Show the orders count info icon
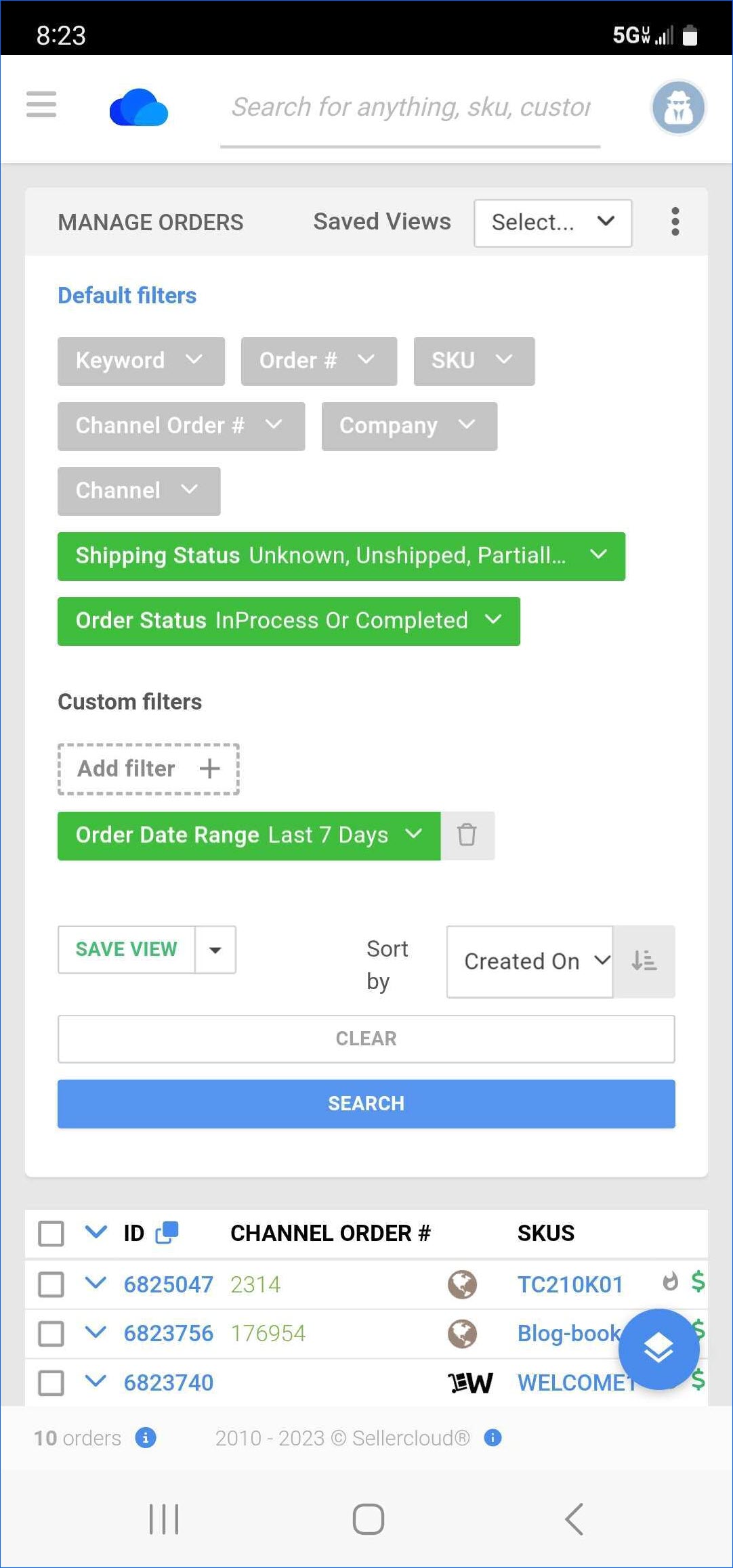The width and height of the screenshot is (733, 1568). (x=146, y=1437)
